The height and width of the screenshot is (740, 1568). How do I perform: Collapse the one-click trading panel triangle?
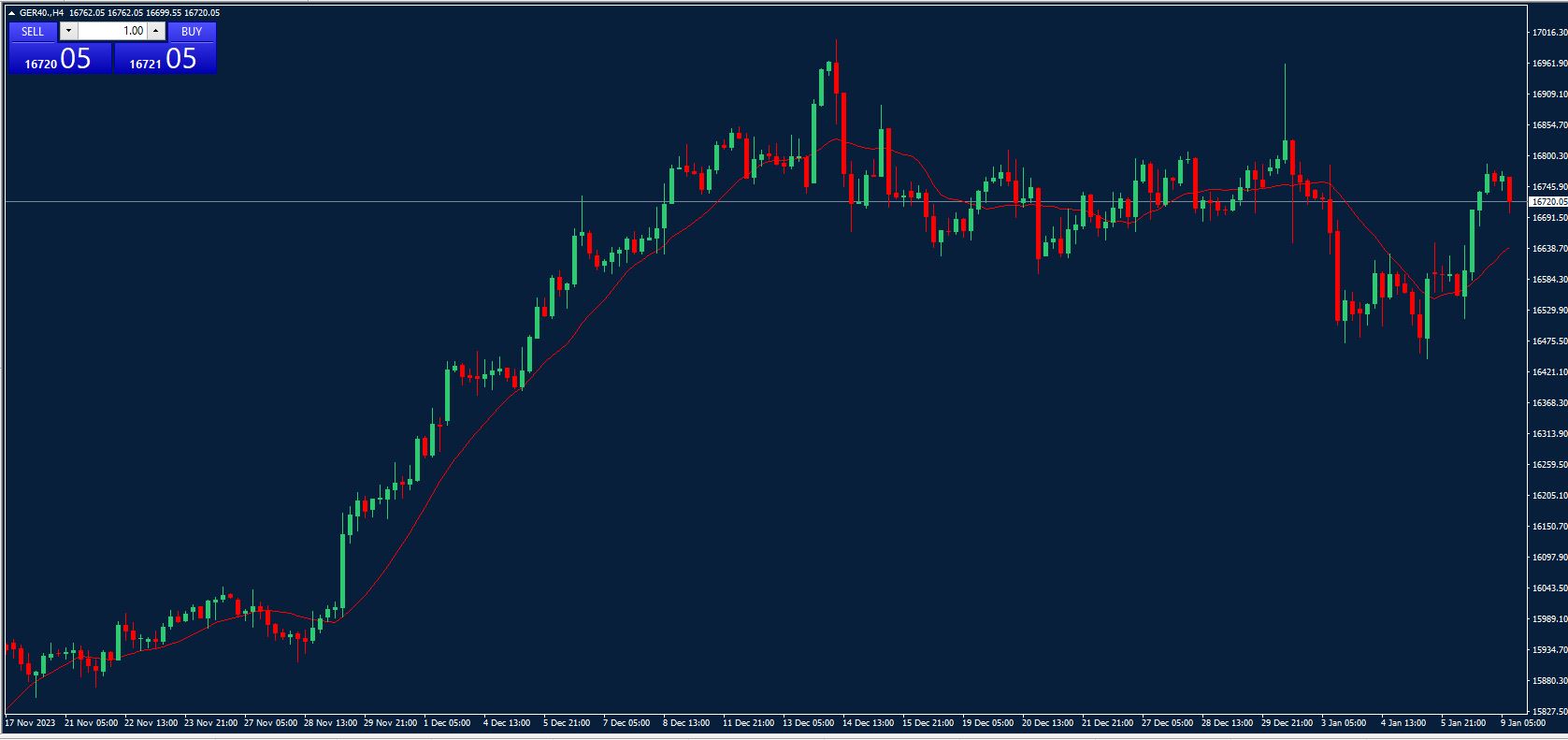pos(11,13)
